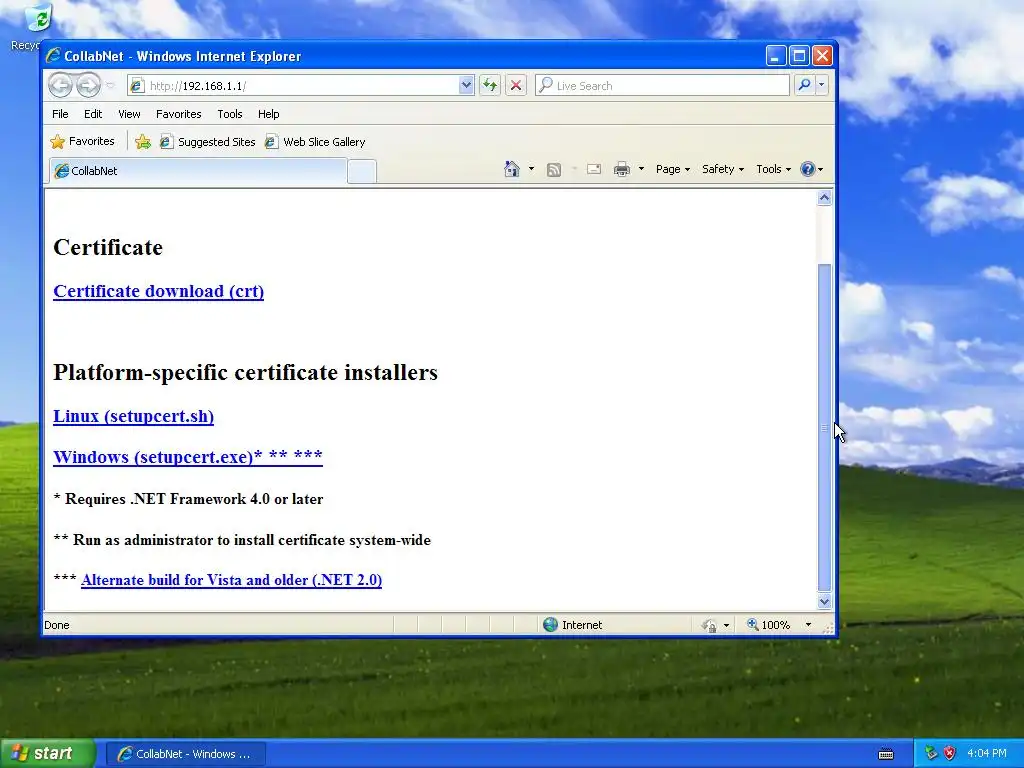Image resolution: width=1024 pixels, height=768 pixels.
Task: Follow Windows (setupcert.exe) link
Action: tap(188, 456)
